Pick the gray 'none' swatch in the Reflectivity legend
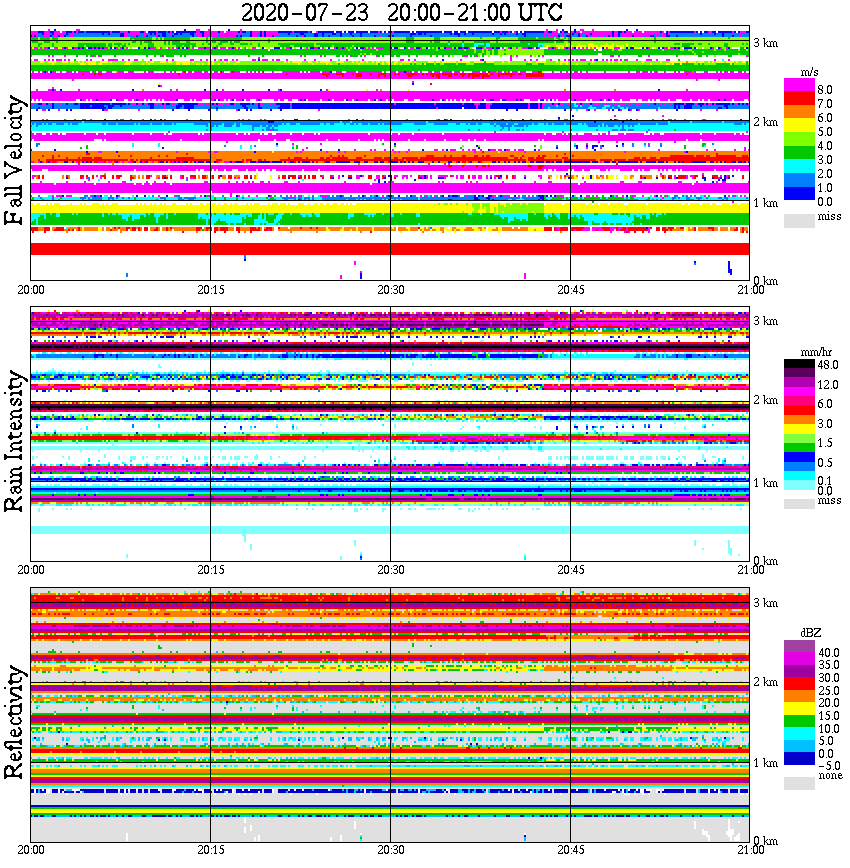The width and height of the screenshot is (850, 868). 799,783
